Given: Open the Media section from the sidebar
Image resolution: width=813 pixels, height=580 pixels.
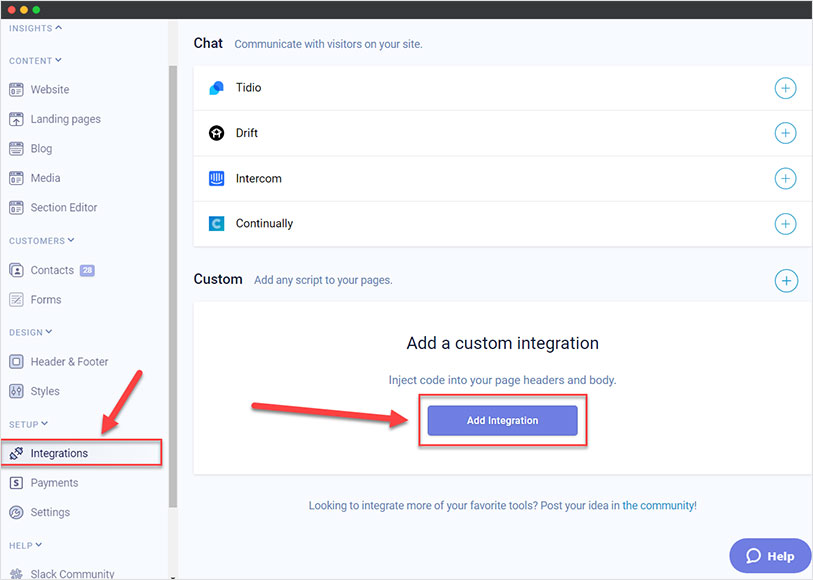Looking at the screenshot, I should 16,177.
